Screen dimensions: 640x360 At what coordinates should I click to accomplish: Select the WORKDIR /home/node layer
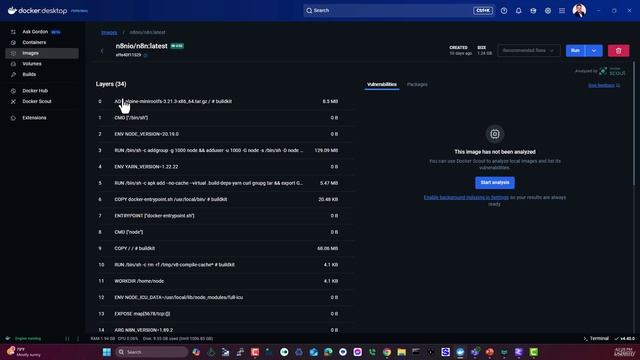coord(224,281)
